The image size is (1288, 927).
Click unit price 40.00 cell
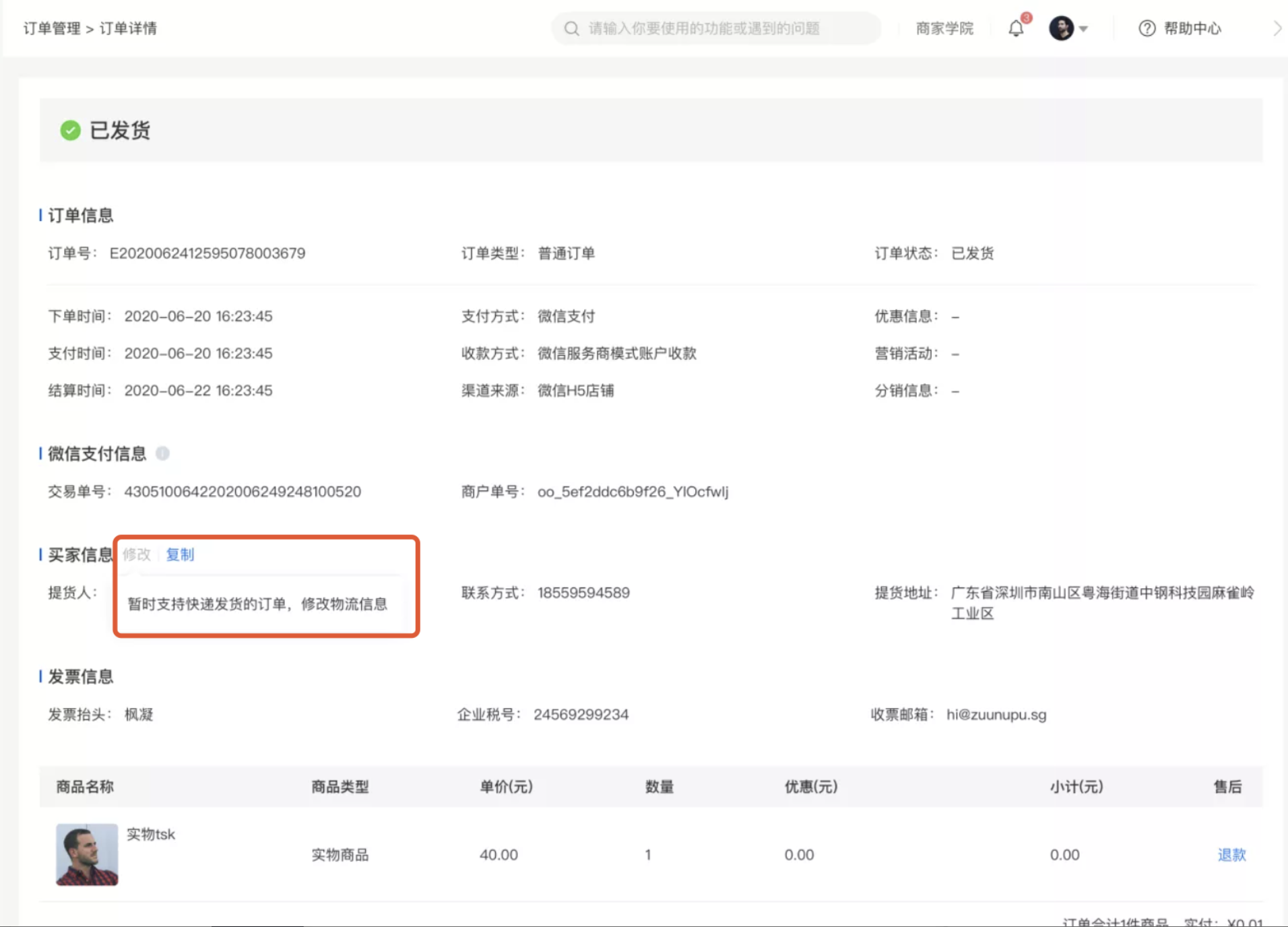coord(498,855)
